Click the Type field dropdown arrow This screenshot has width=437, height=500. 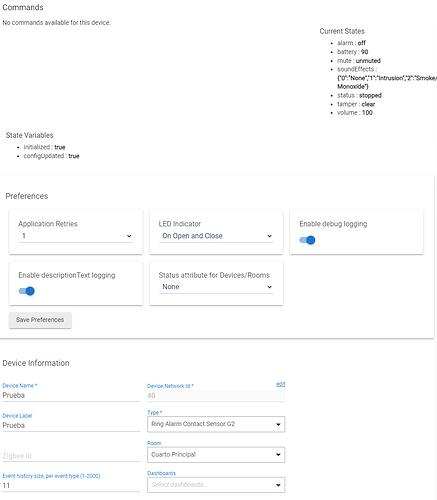[x=278, y=424]
